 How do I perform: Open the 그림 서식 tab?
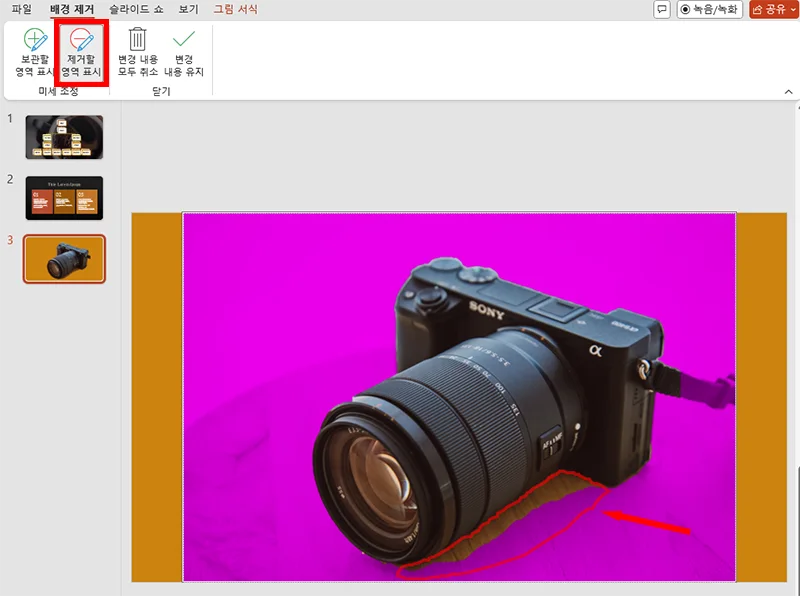235,9
